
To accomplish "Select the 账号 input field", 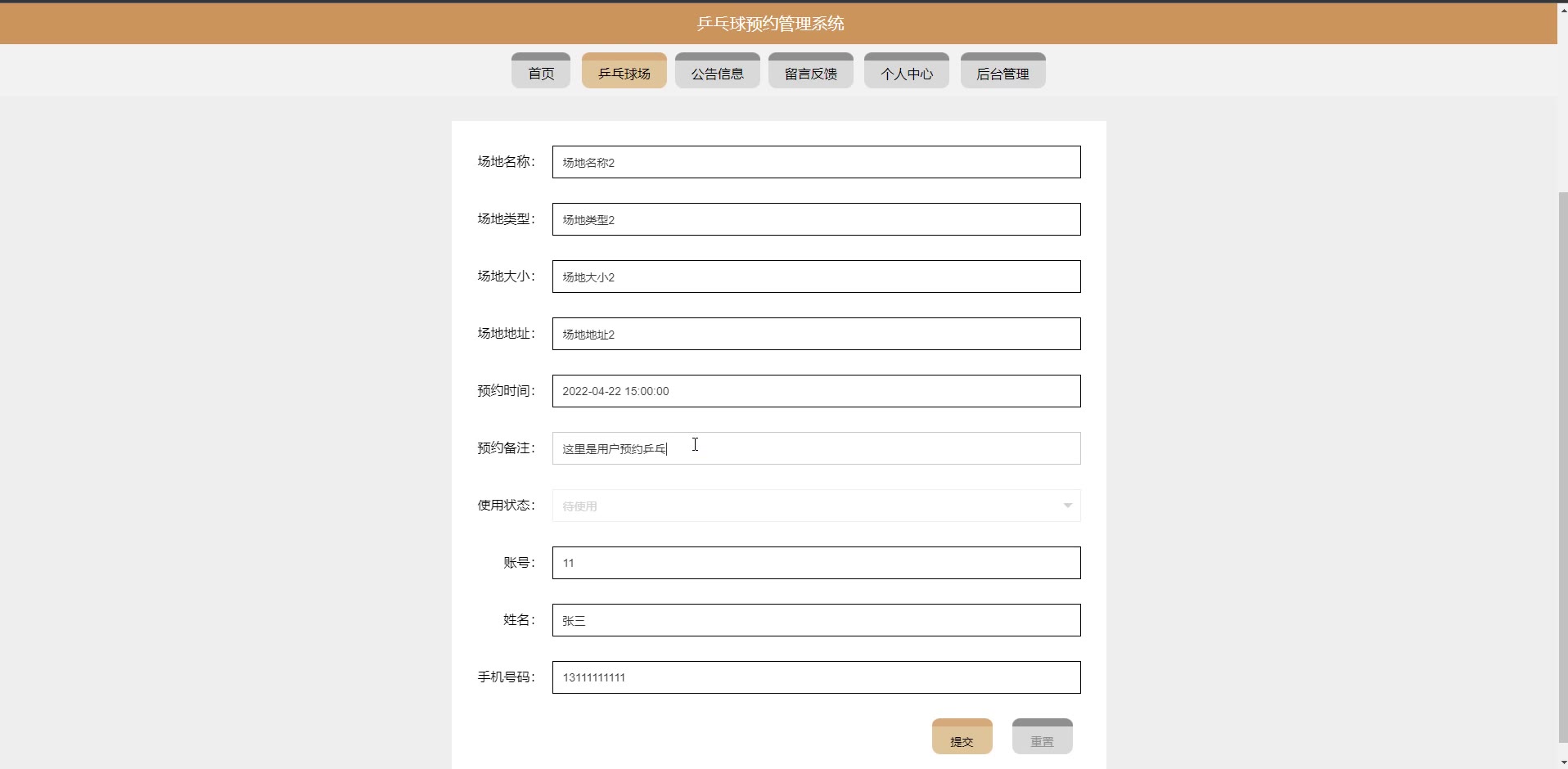I will (x=817, y=563).
